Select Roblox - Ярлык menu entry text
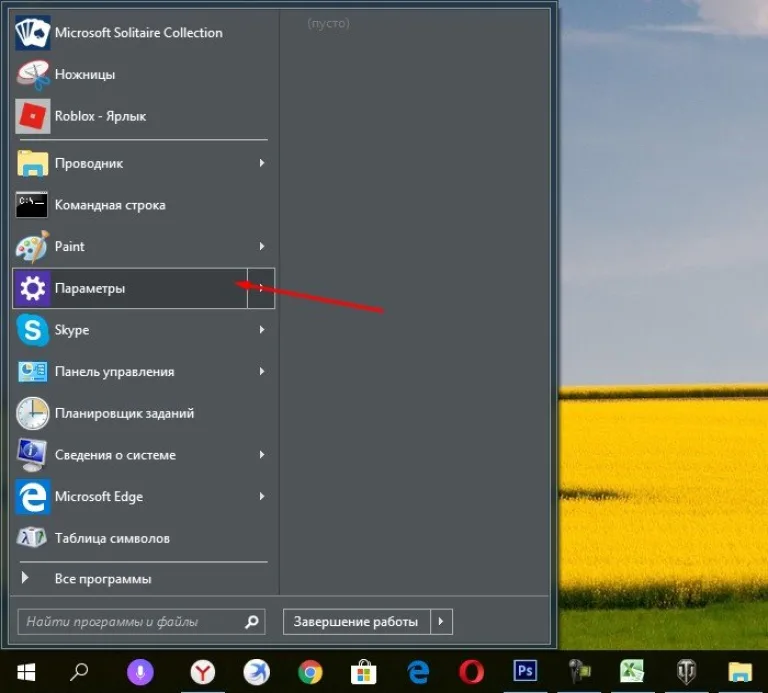 click(x=100, y=116)
